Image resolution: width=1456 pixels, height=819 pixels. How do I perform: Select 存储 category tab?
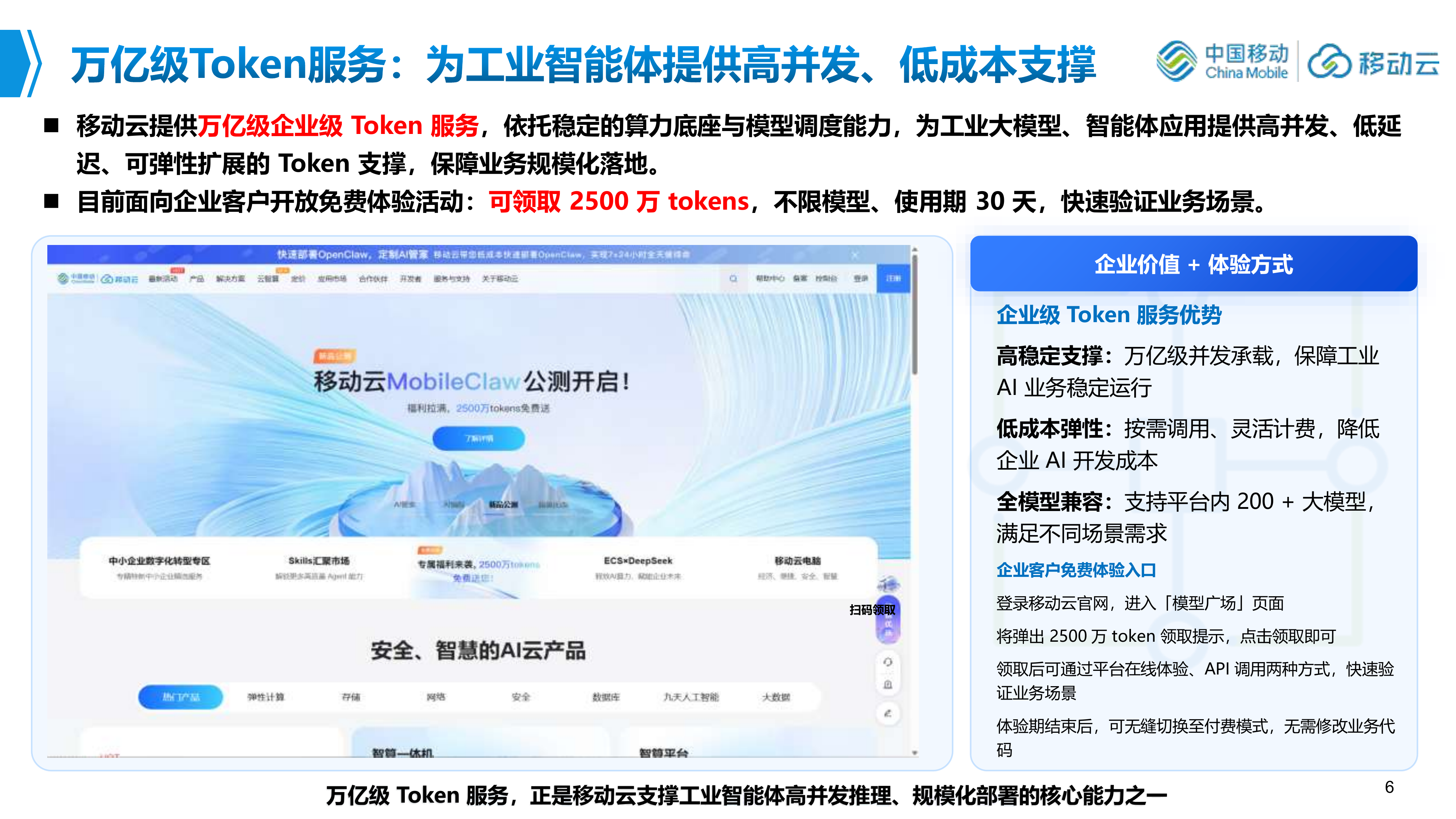(x=351, y=697)
